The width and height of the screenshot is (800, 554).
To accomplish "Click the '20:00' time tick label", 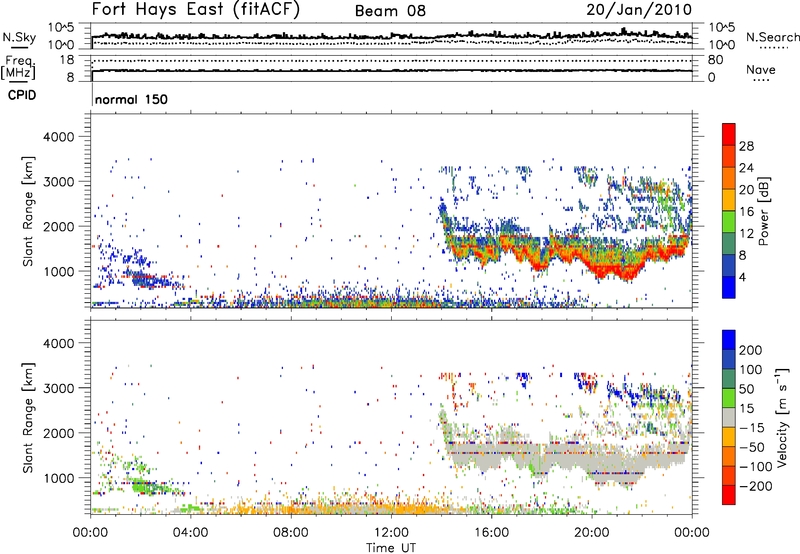I will pyautogui.click(x=592, y=533).
